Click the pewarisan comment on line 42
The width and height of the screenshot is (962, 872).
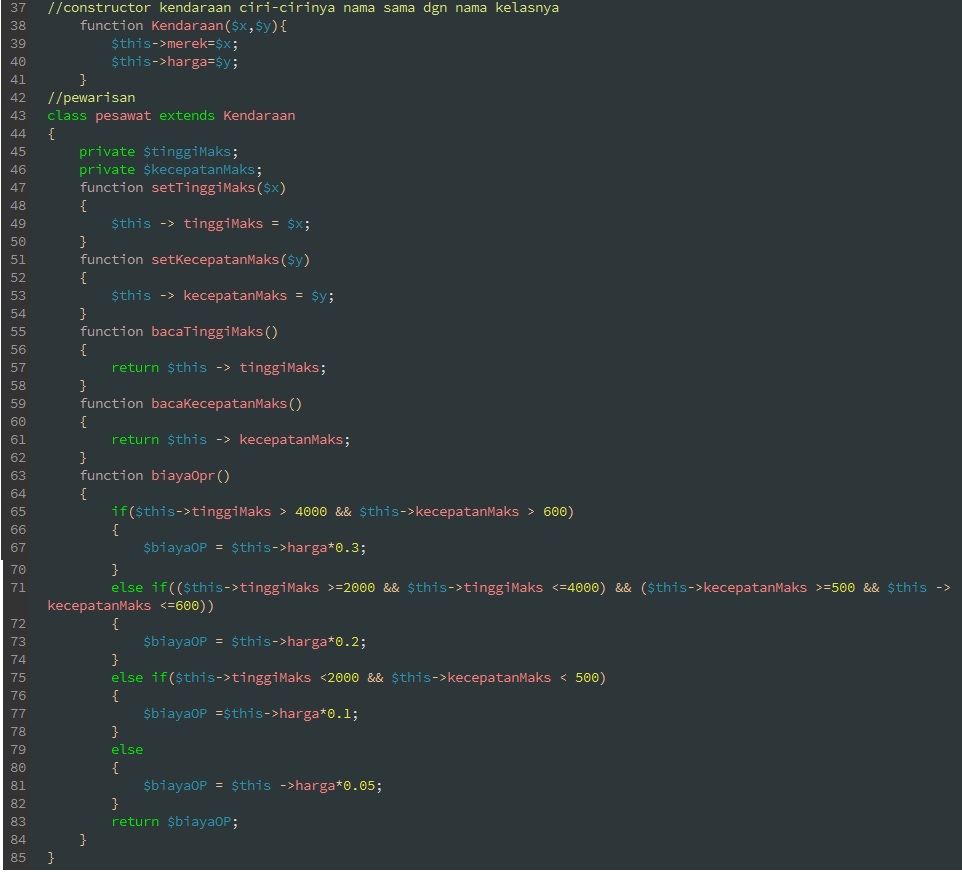tap(92, 97)
